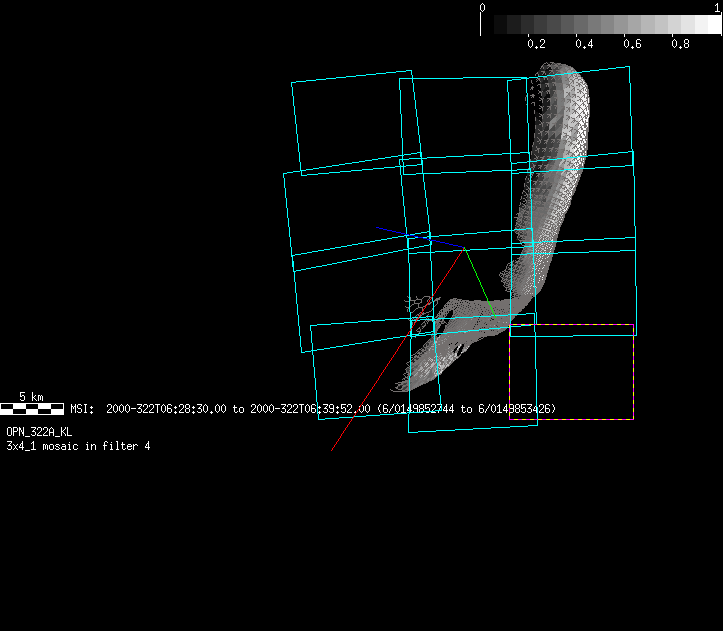Viewport: 723px width, 631px height.
Task: Click the 0.6 label below the colorbar
Action: 632,44
